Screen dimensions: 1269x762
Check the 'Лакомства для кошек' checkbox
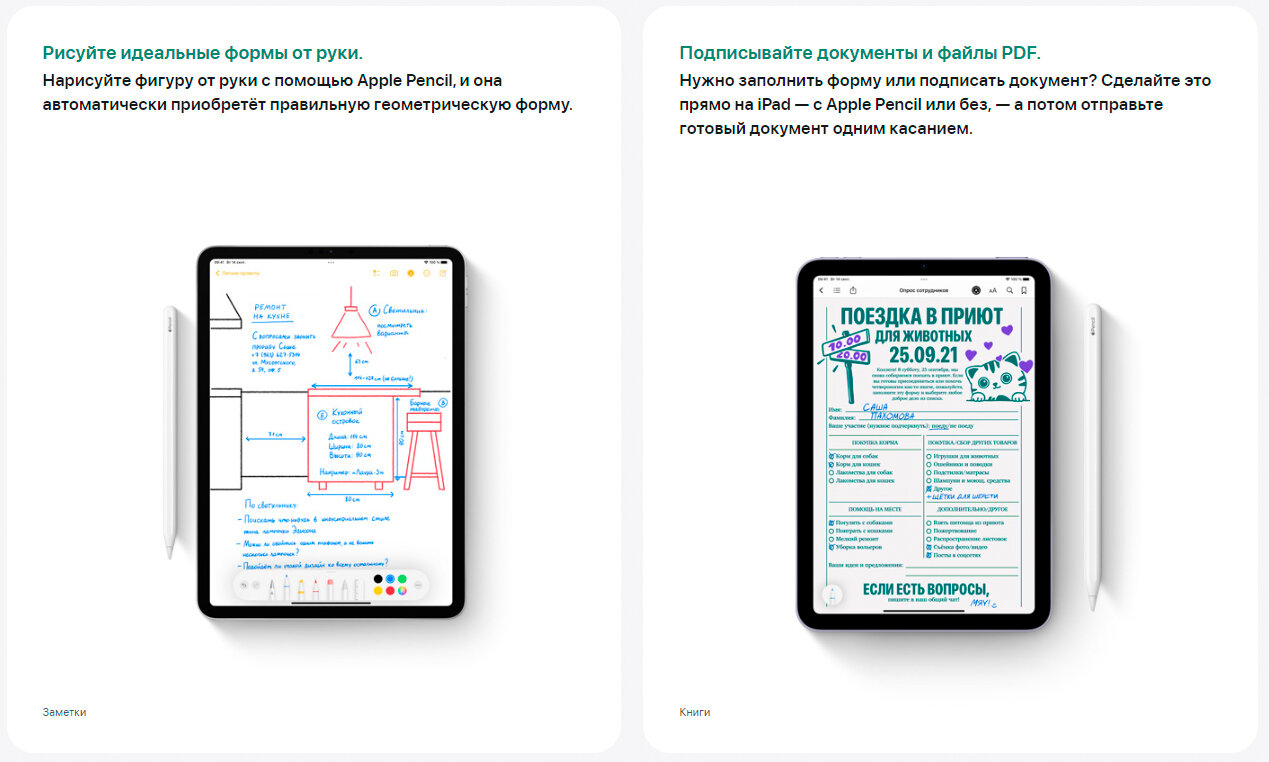(x=831, y=481)
